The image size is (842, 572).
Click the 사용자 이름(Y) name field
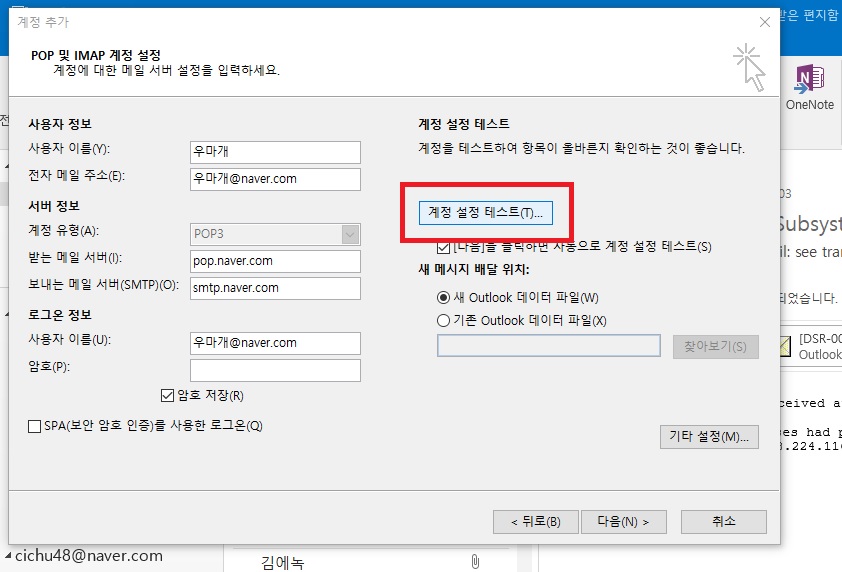pyautogui.click(x=275, y=152)
